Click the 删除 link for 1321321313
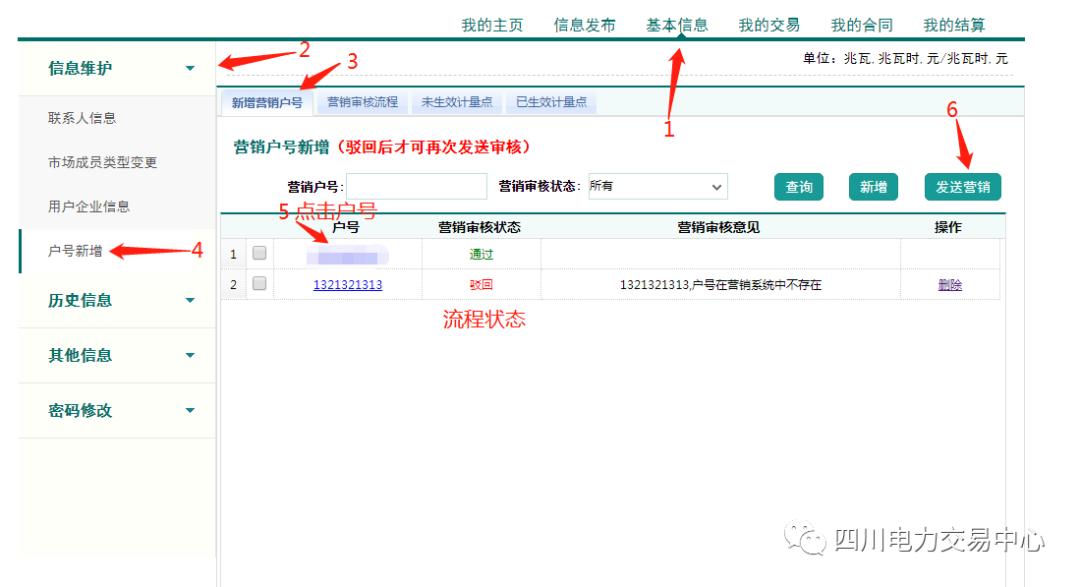Viewport: 1080px width, 587px height. click(x=949, y=284)
